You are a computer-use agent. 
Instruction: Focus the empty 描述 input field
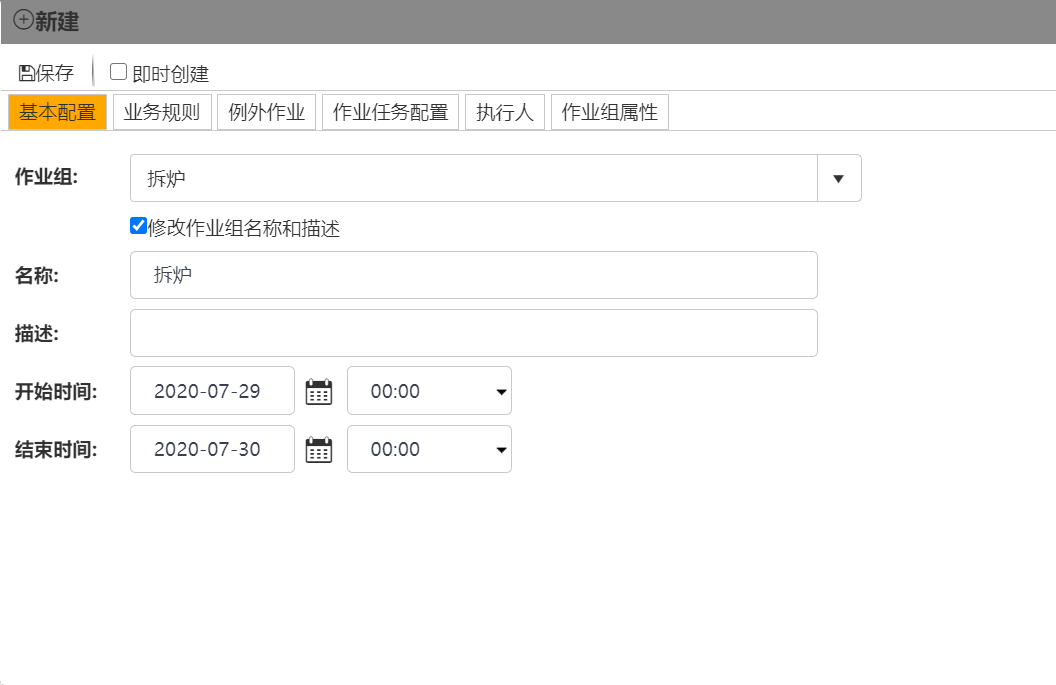473,333
